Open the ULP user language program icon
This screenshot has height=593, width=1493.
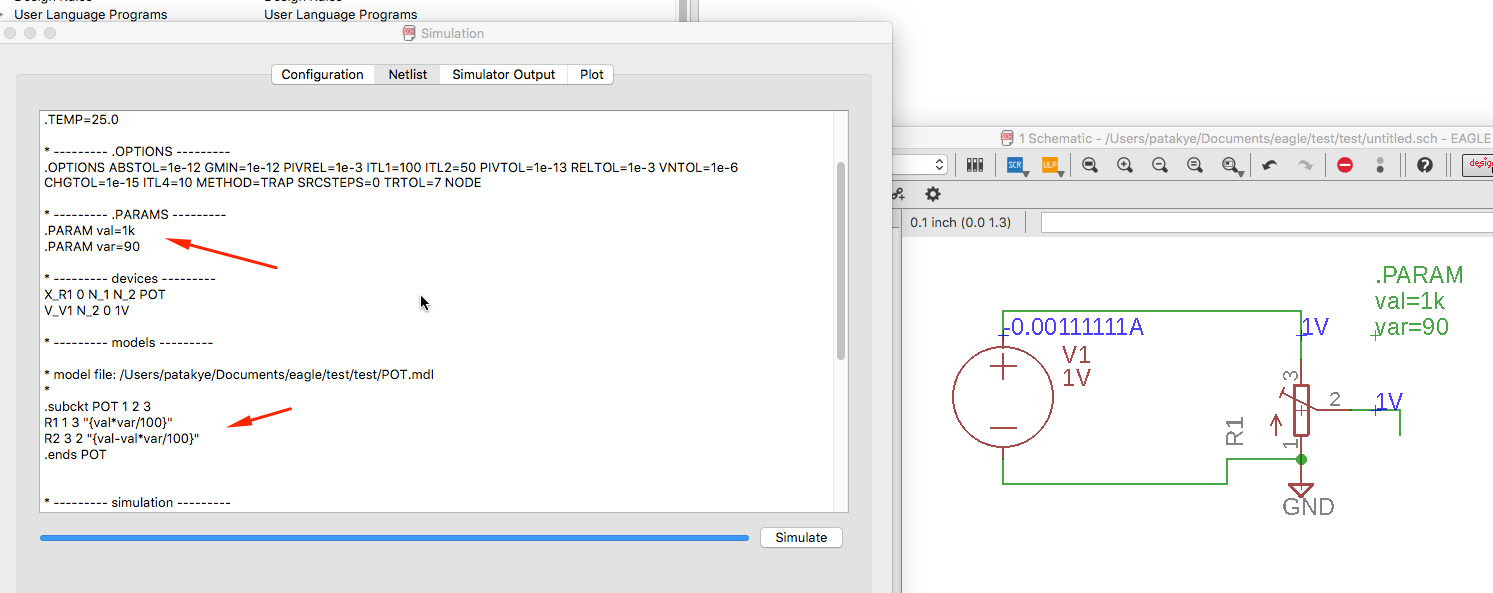point(1051,165)
